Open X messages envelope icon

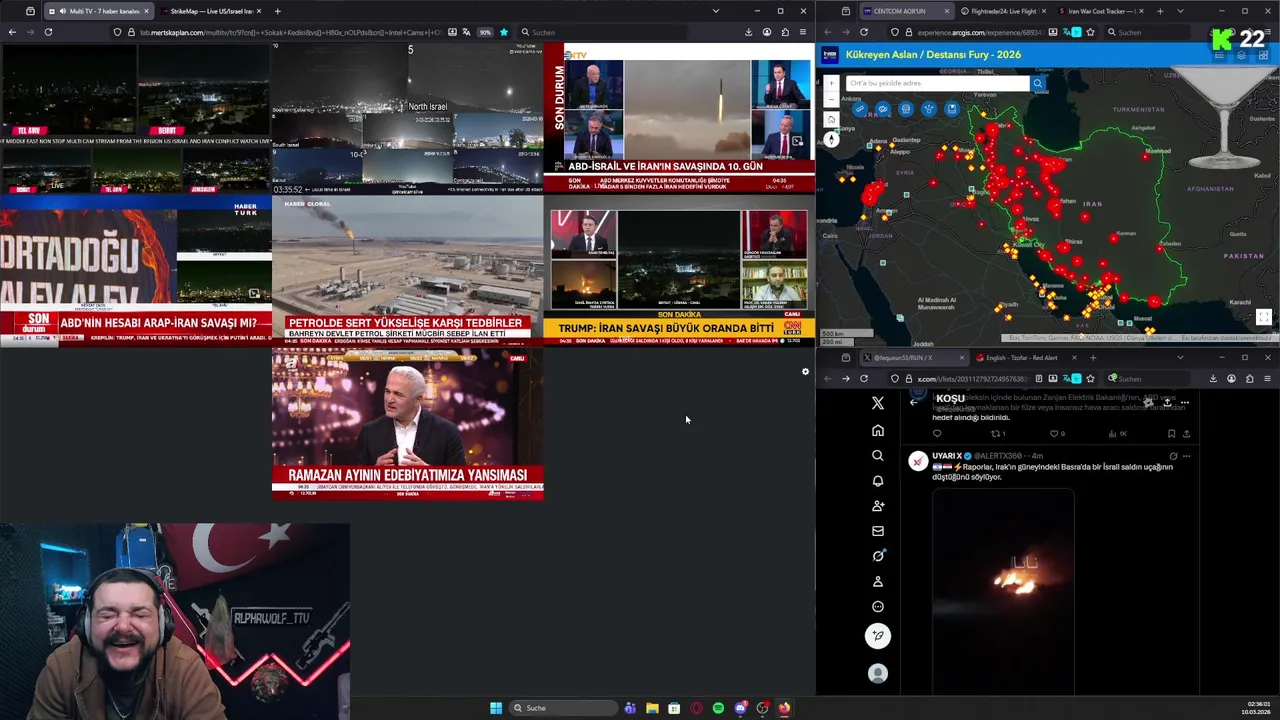tap(878, 531)
